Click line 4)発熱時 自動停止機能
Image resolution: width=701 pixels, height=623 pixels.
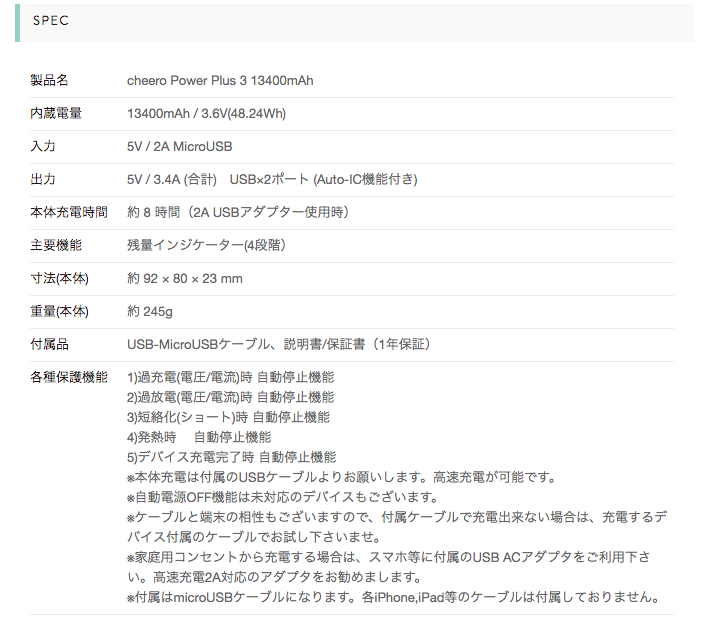pyautogui.click(x=199, y=437)
